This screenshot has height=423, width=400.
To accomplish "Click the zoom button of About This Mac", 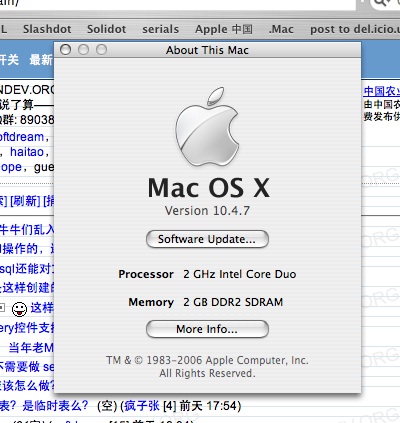I will [101, 50].
